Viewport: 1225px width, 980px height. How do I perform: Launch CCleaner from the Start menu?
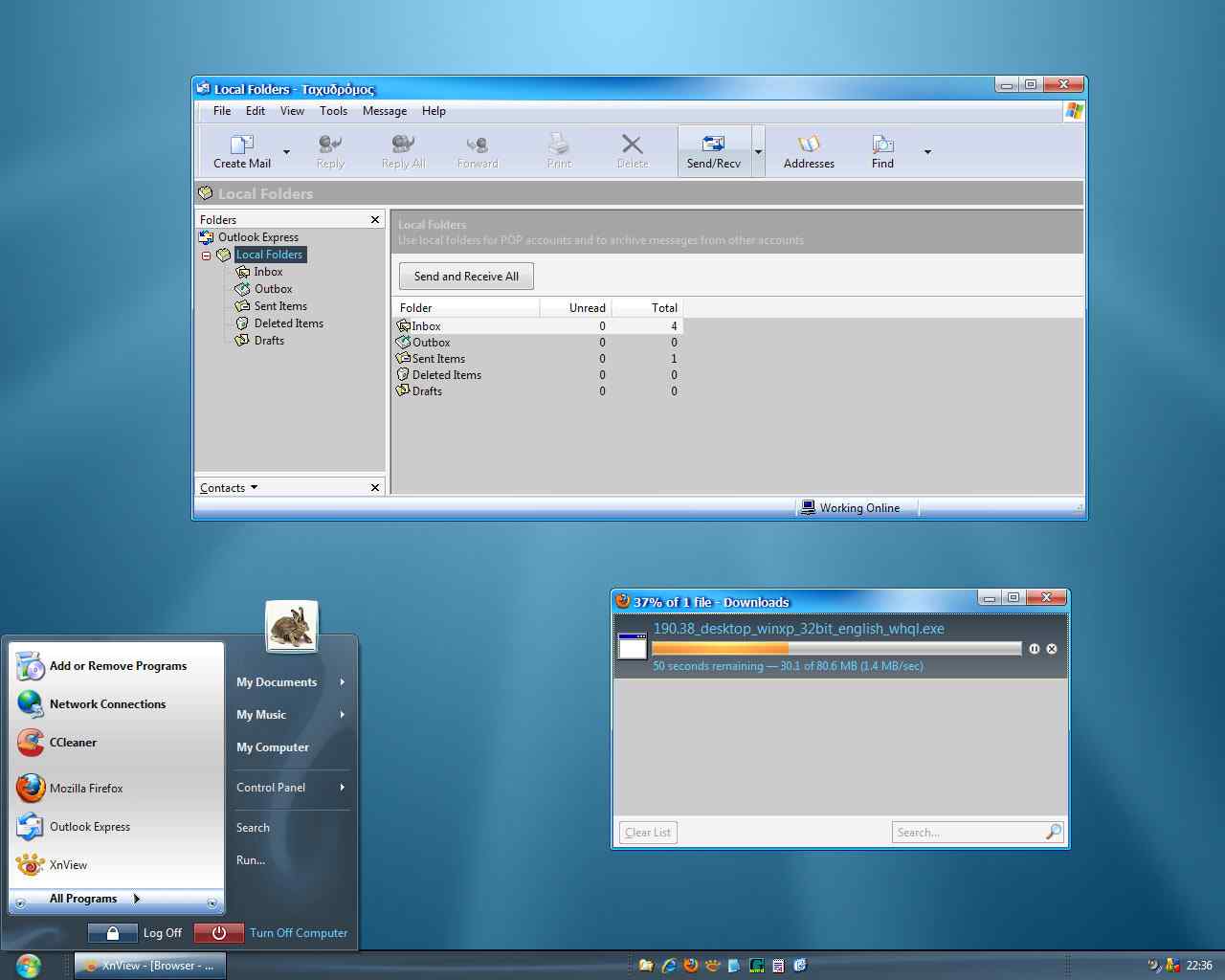click(117, 743)
